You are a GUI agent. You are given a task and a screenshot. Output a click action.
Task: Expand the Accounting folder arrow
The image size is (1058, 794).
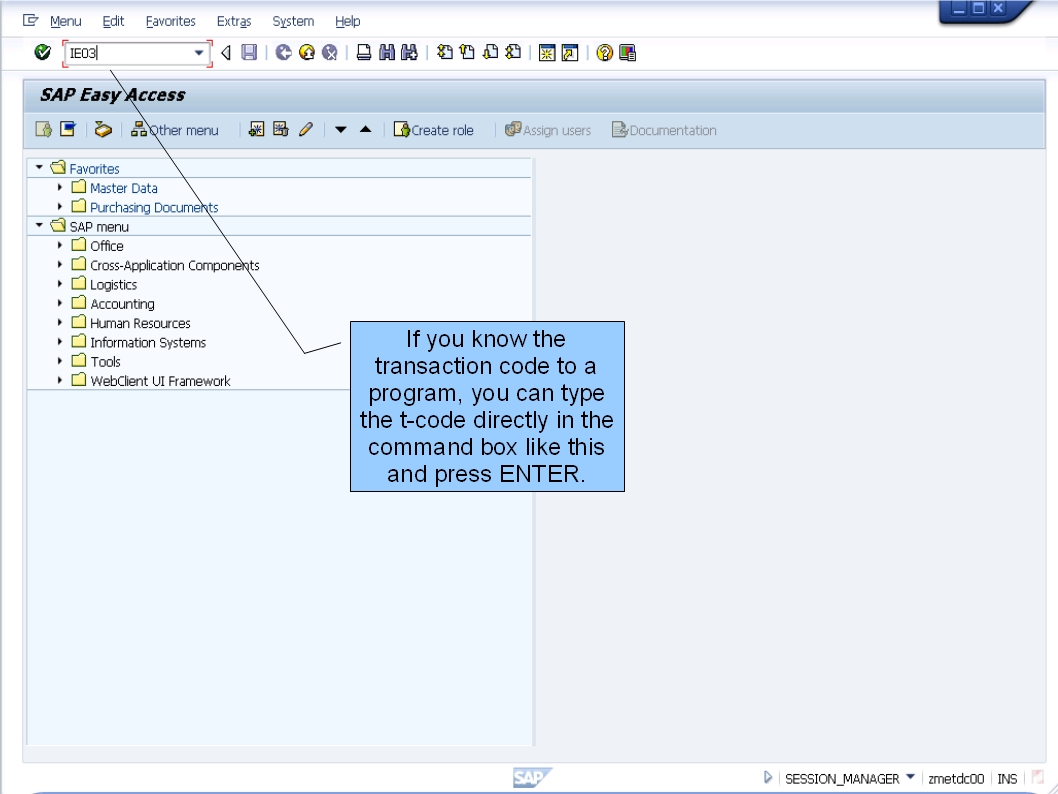click(59, 303)
